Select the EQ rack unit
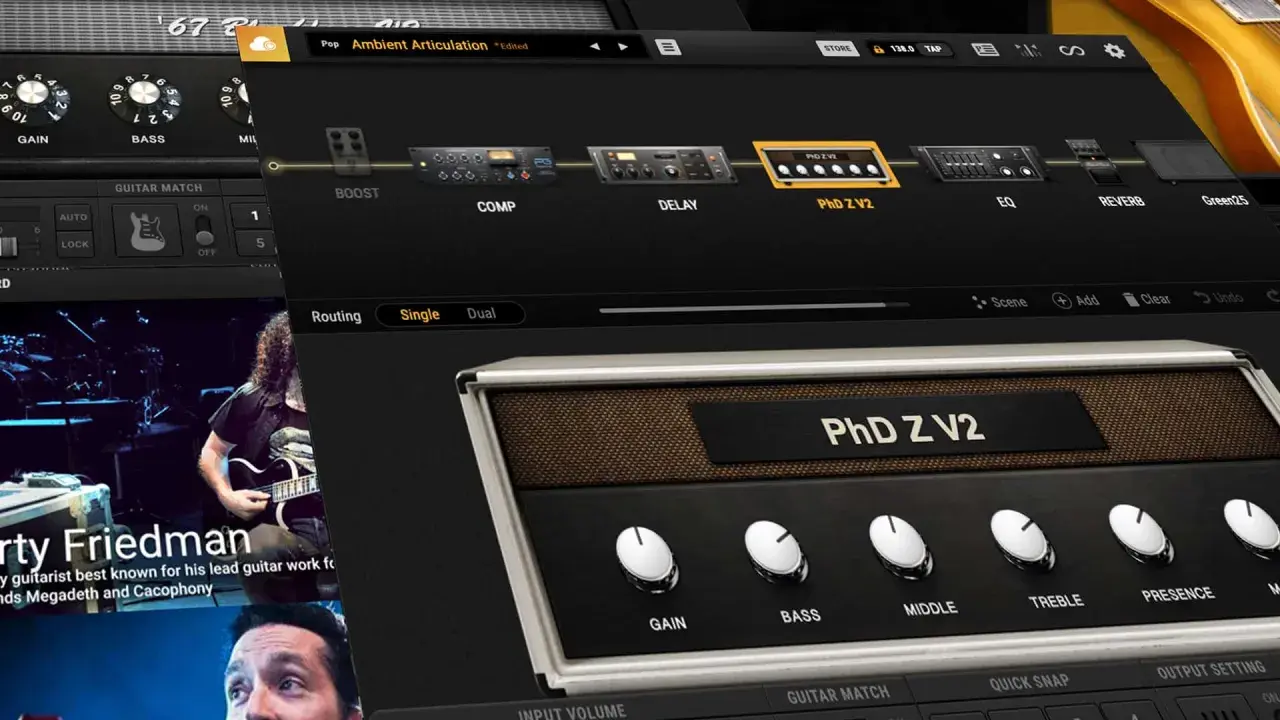The height and width of the screenshot is (720, 1280). 979,163
